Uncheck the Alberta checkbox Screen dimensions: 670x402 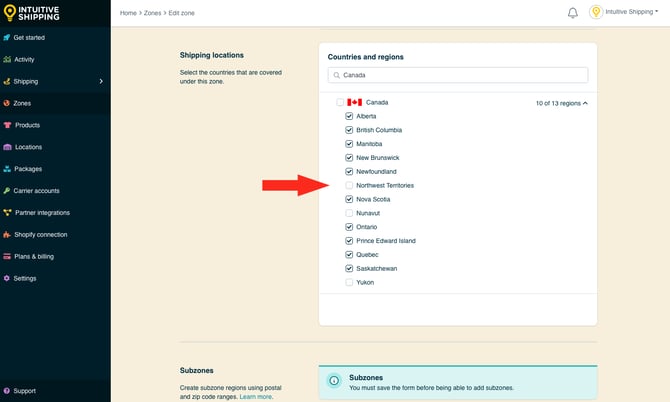pos(349,116)
